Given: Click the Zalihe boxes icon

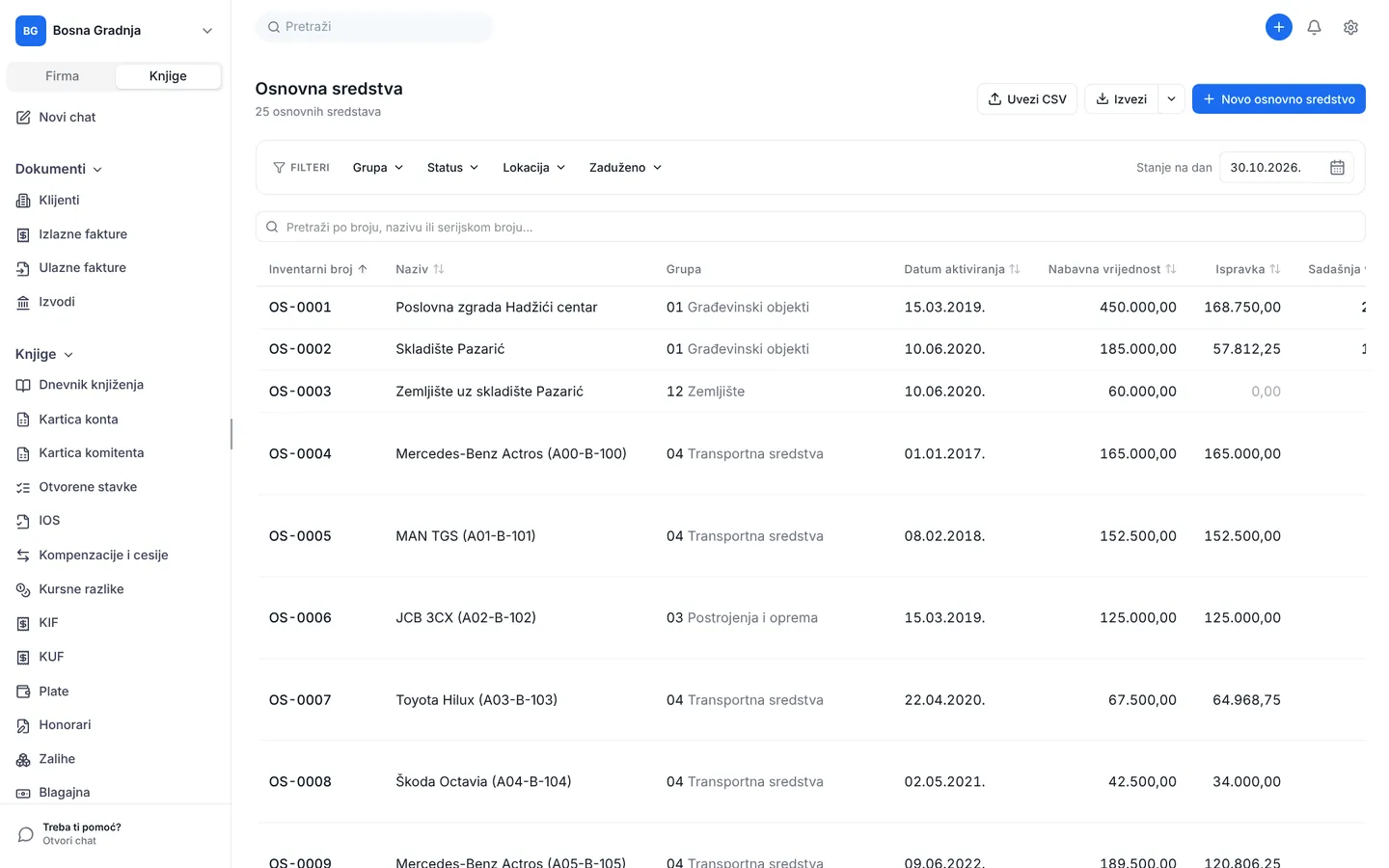Looking at the screenshot, I should [x=23, y=759].
